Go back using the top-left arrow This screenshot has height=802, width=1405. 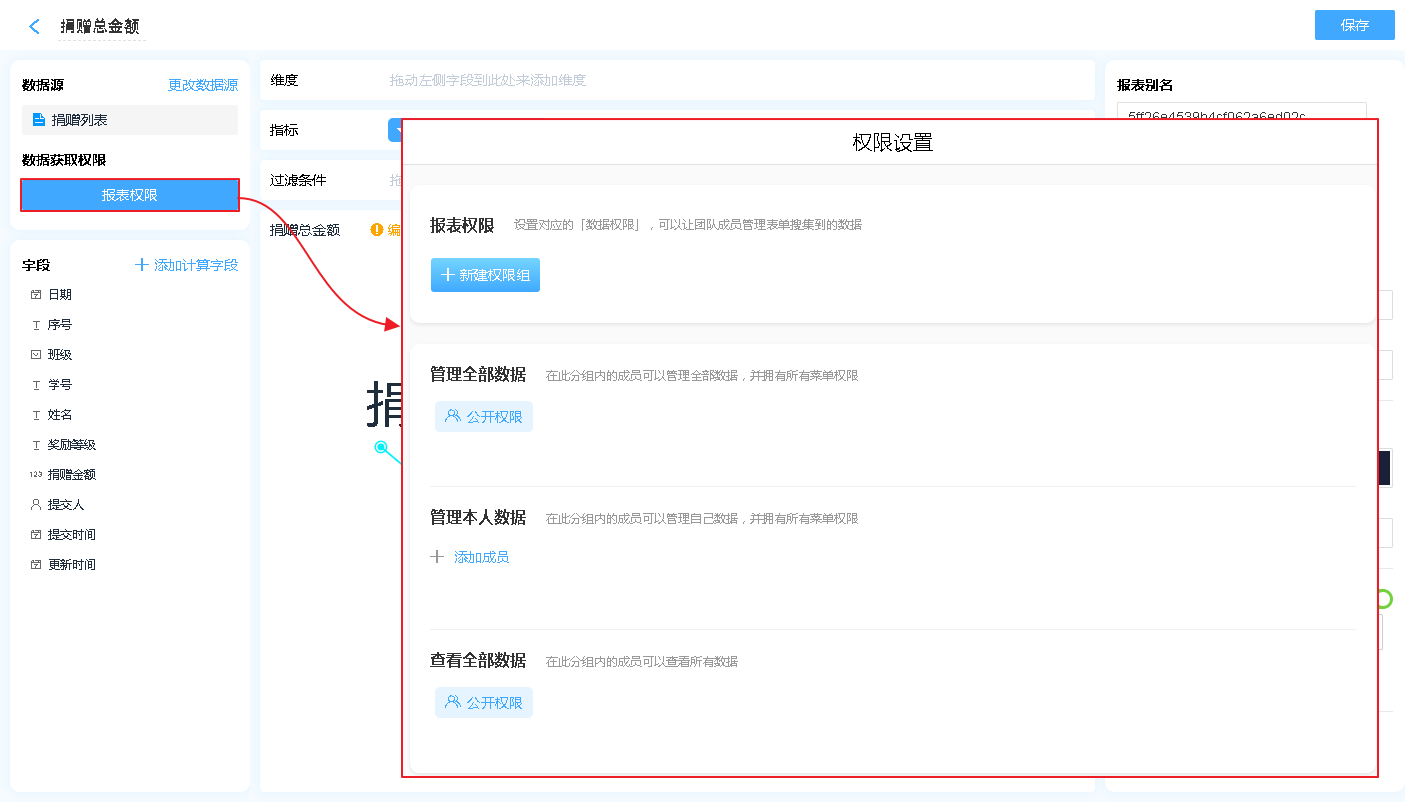(35, 27)
